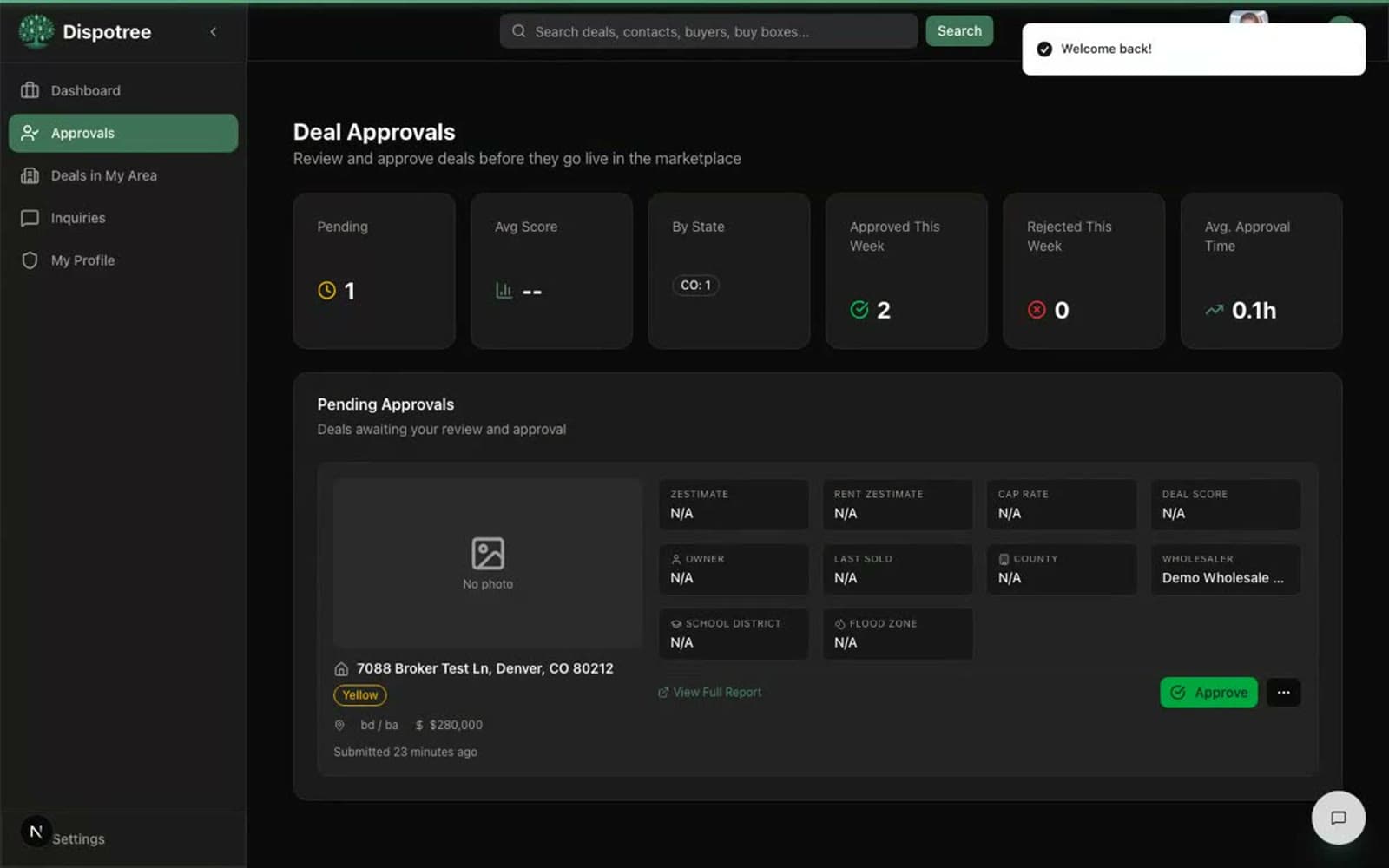
Task: Collapse the sidebar with the chevron arrow
Action: pos(213,32)
